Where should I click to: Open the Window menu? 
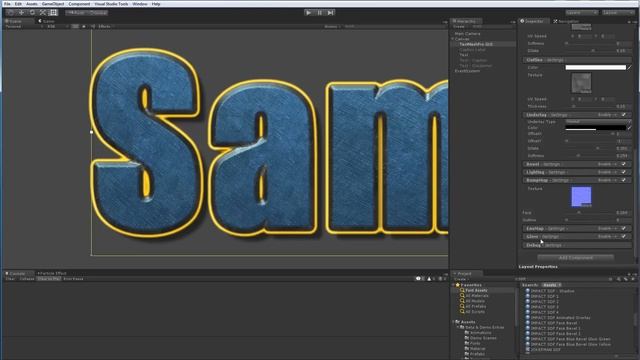tap(140, 4)
